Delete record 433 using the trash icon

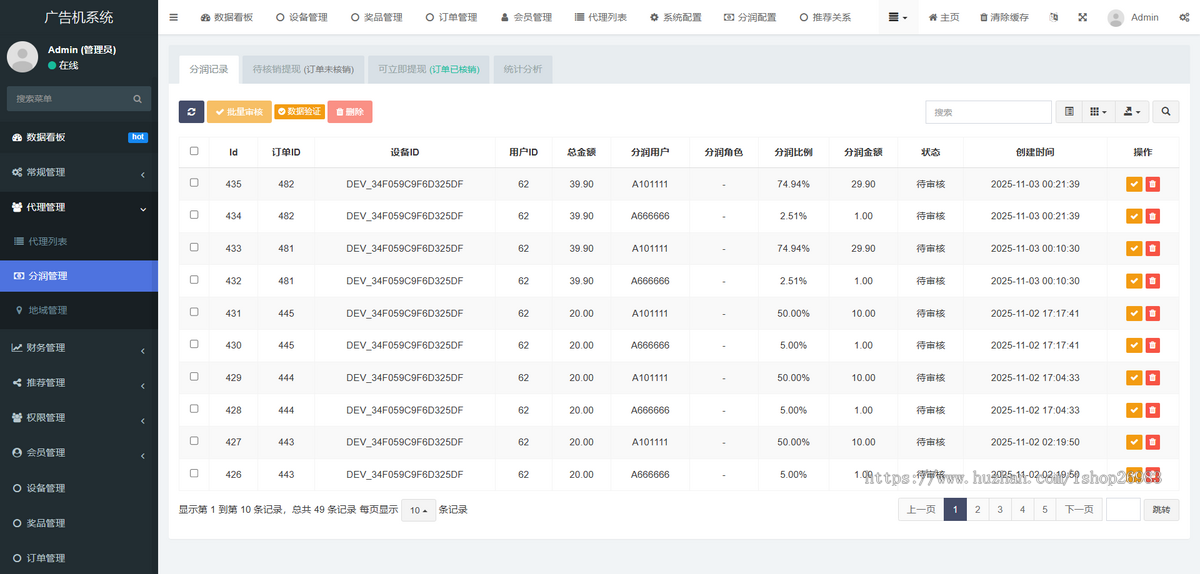tap(1152, 248)
